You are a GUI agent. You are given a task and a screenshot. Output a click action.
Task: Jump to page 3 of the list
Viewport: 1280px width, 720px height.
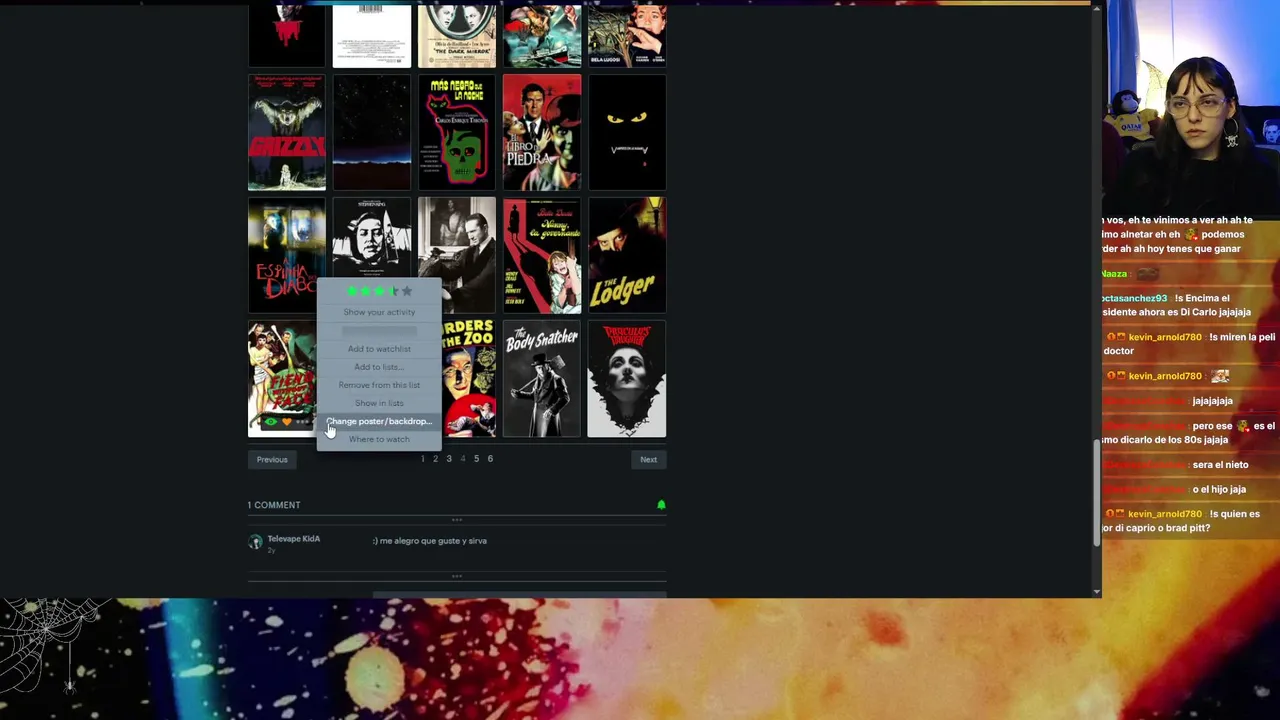(449, 459)
